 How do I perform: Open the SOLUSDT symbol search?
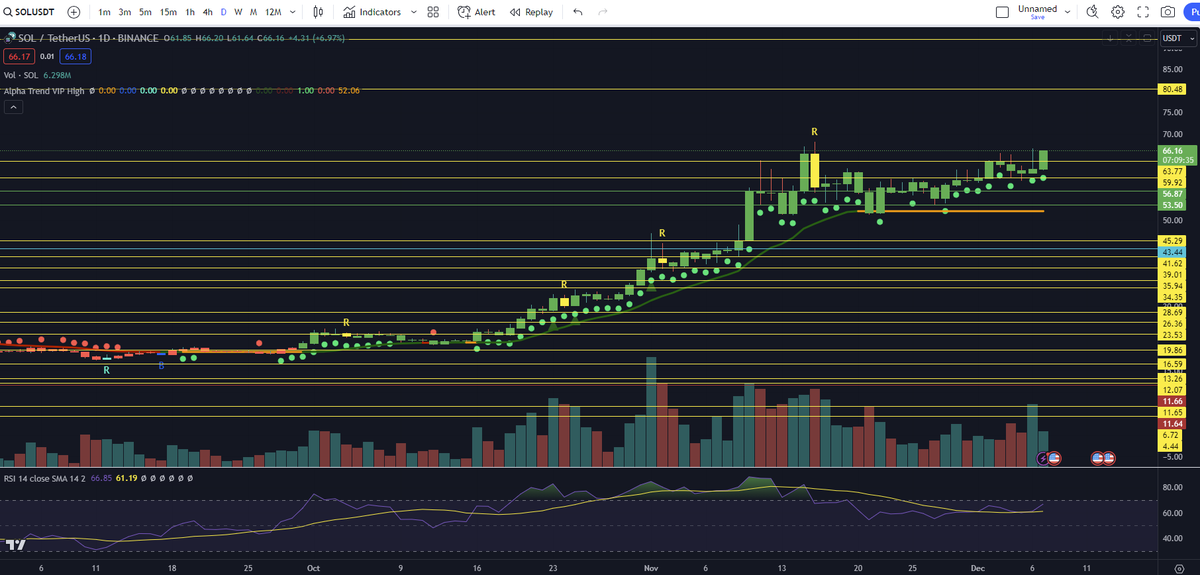(x=31, y=12)
